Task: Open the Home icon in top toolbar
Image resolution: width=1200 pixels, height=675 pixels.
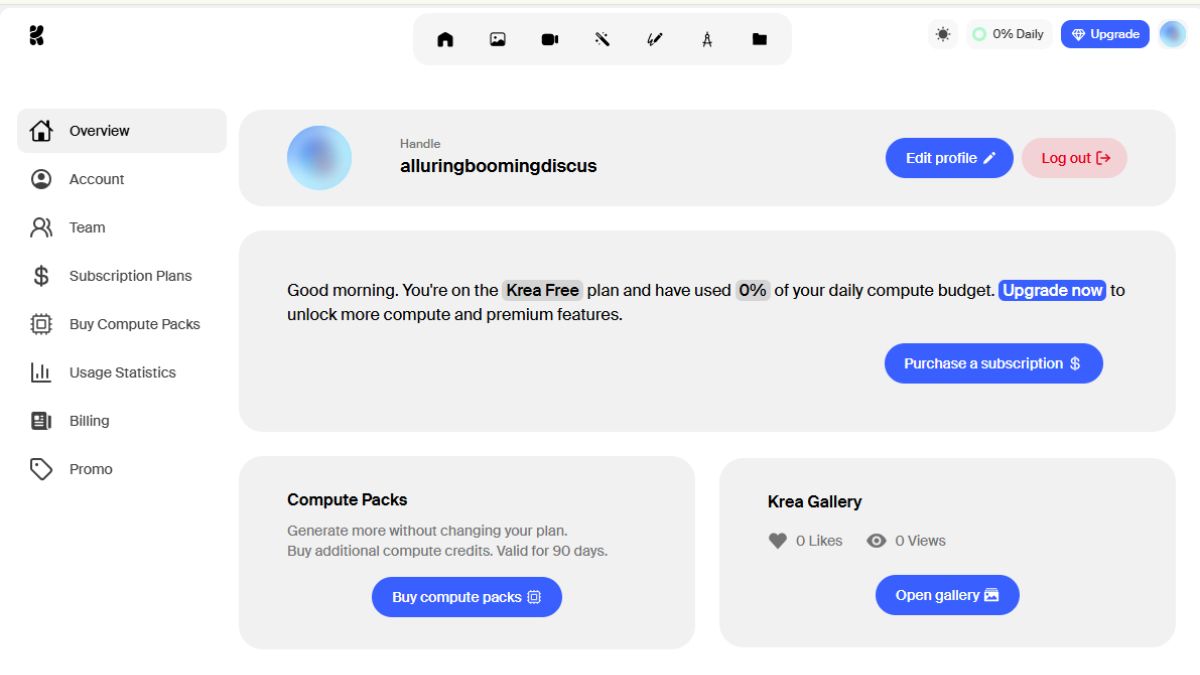Action: tap(445, 39)
